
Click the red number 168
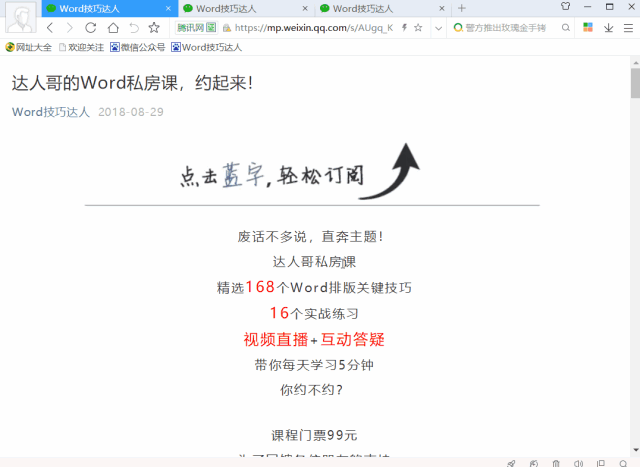[260, 287]
